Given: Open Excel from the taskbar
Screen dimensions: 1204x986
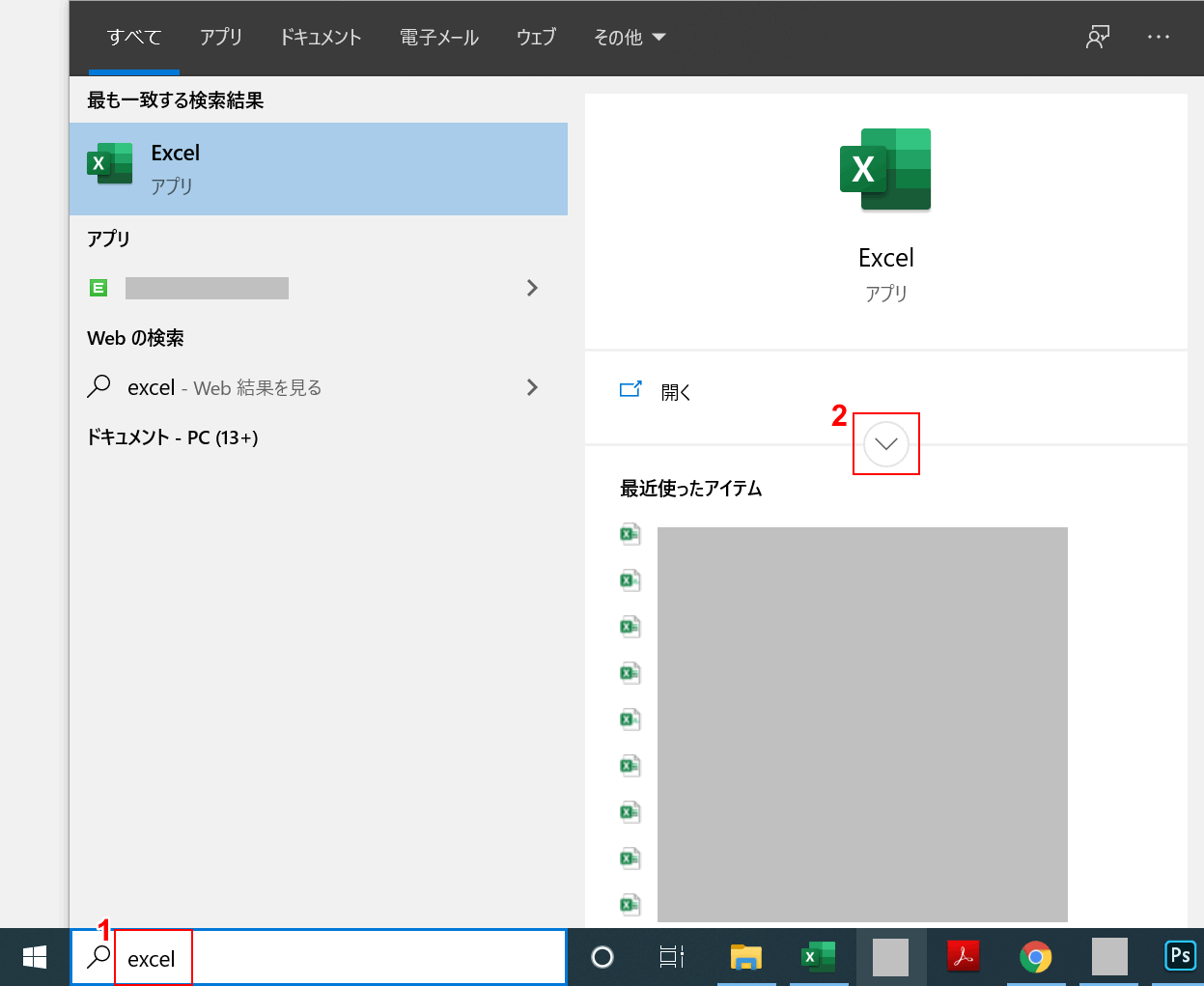Looking at the screenshot, I should 818,957.
